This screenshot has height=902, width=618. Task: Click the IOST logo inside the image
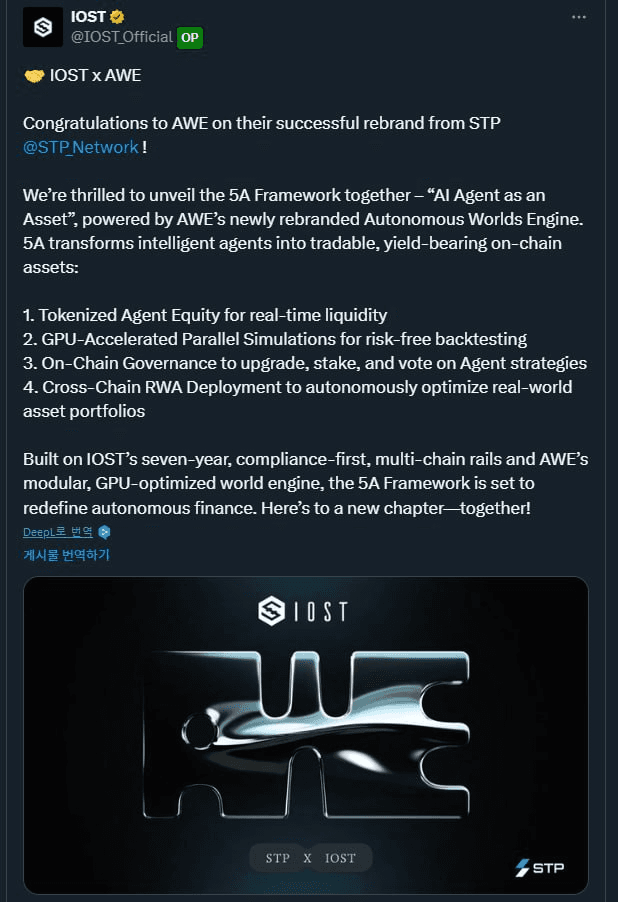(305, 611)
